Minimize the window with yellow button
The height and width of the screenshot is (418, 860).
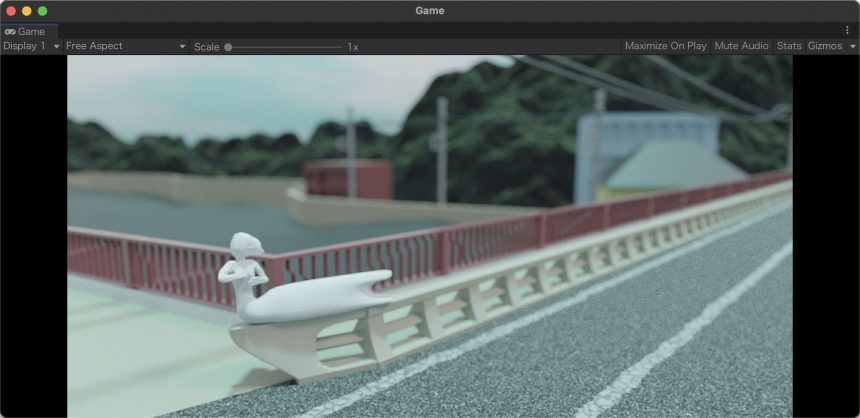pos(26,11)
